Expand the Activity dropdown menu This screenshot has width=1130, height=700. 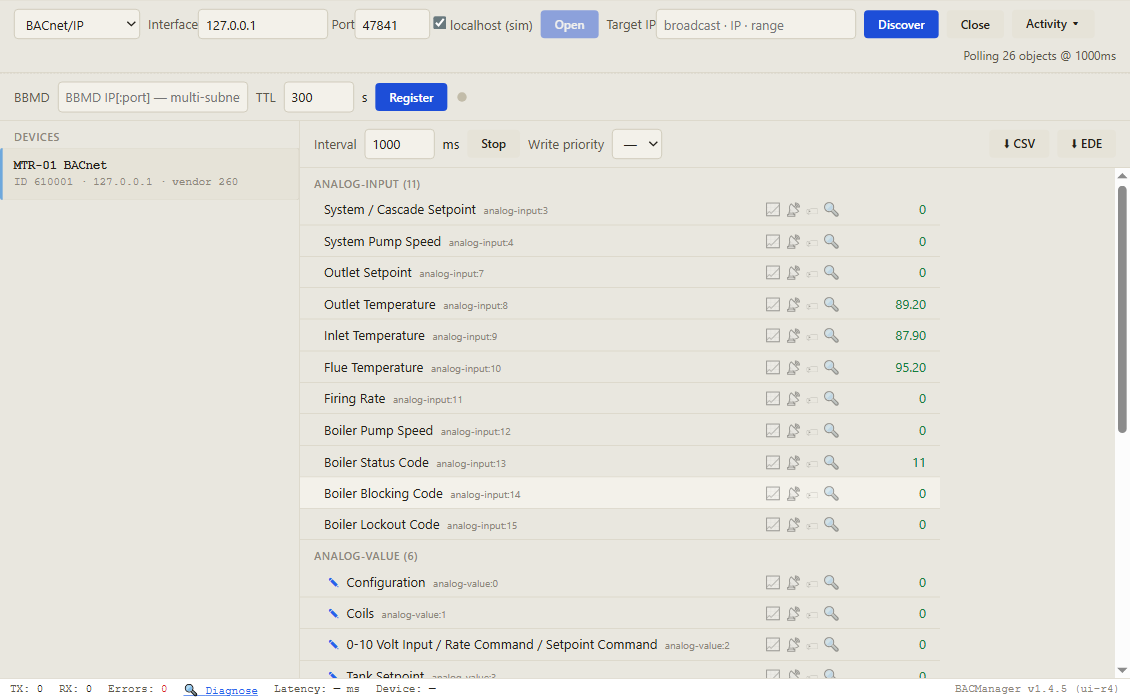1052,24
